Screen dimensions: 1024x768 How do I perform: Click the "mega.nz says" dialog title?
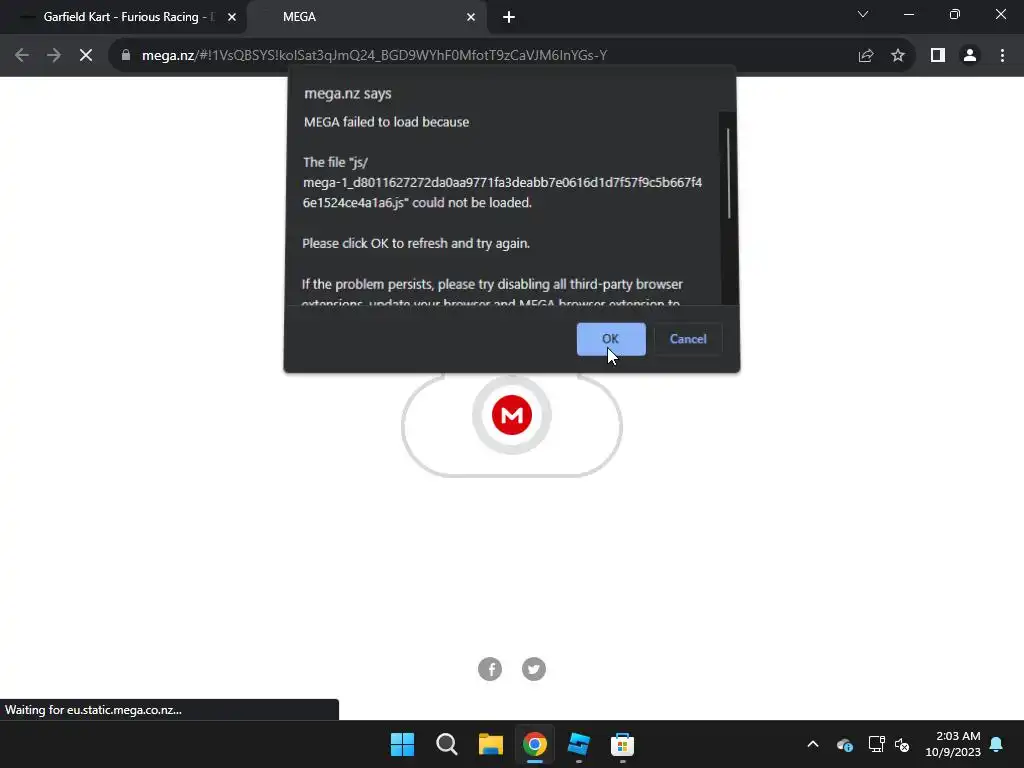347,93
